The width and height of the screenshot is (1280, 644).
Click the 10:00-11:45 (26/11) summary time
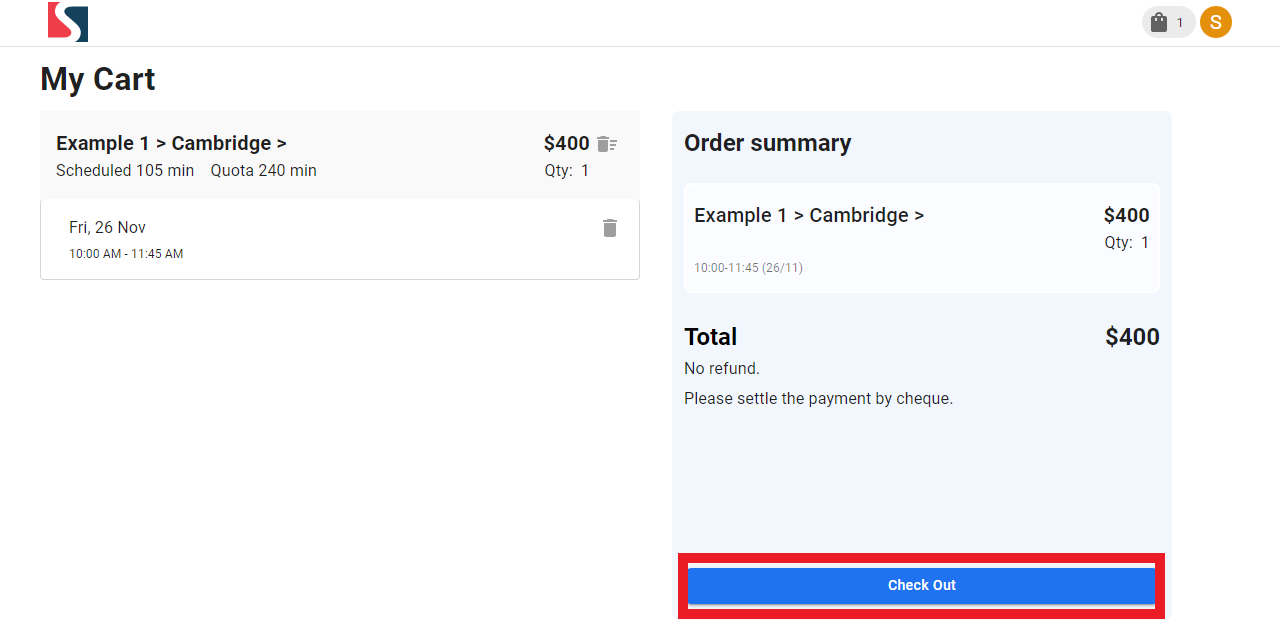748,268
